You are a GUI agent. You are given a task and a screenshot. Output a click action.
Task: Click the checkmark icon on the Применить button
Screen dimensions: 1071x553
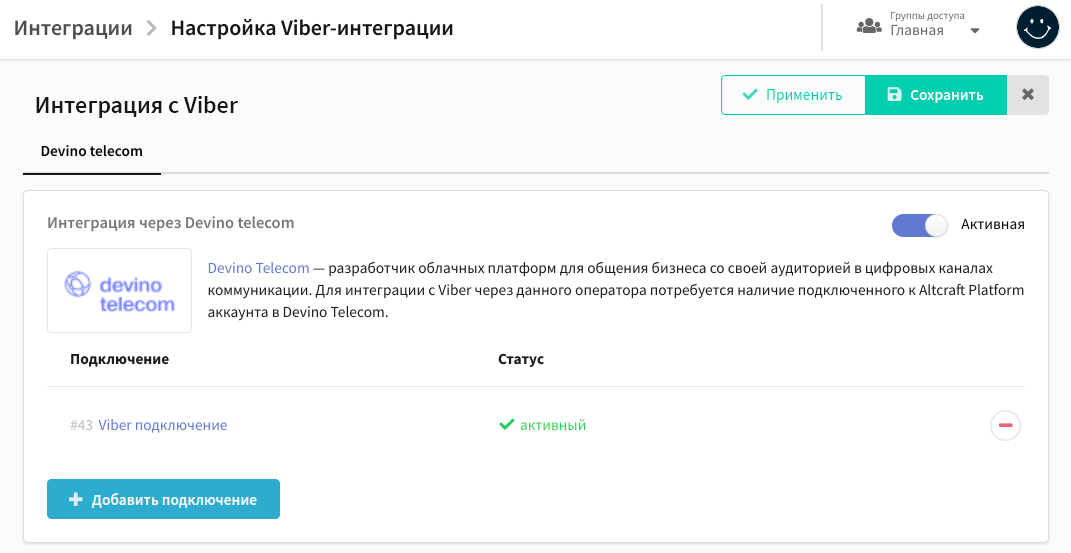750,94
